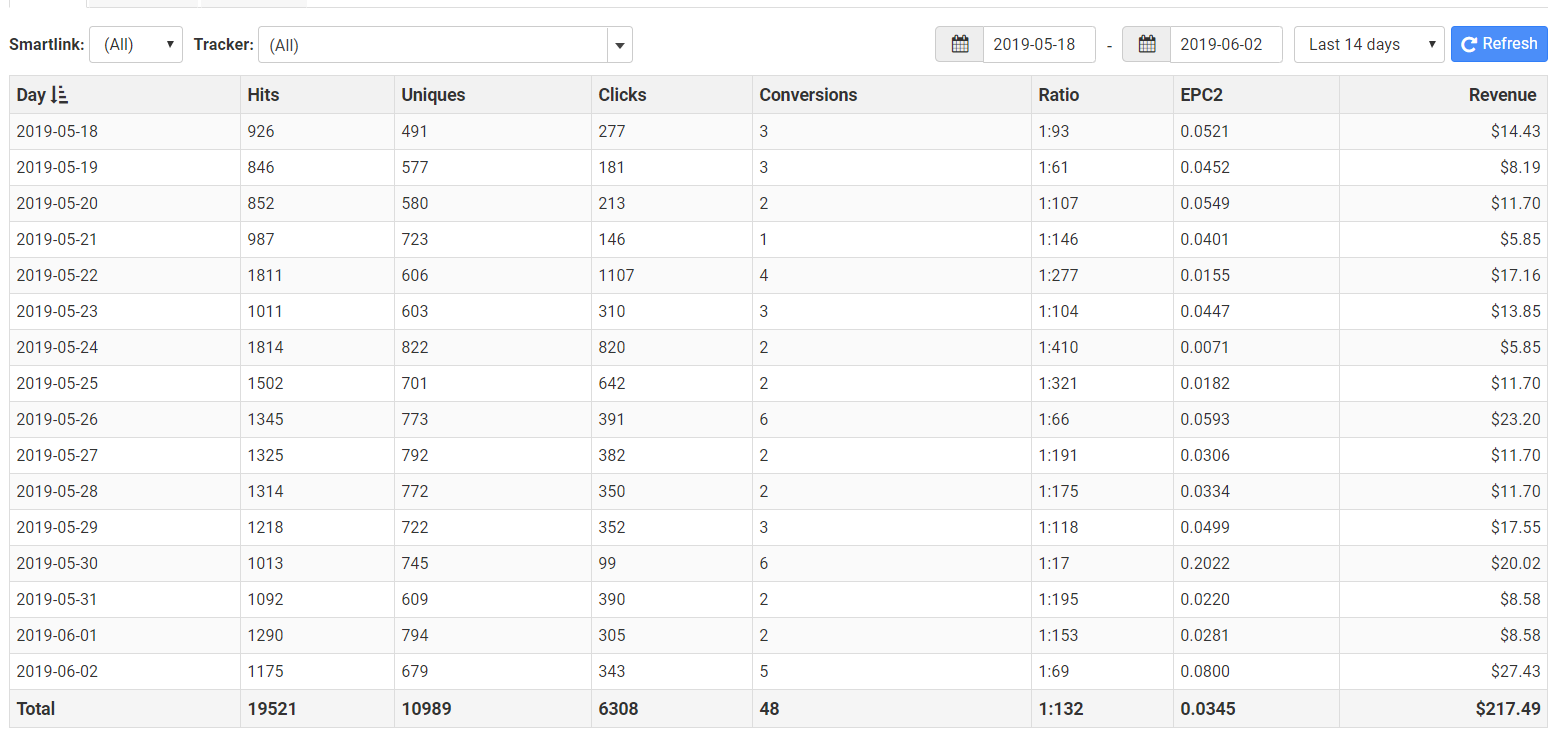Click the total revenue $217.49 cell
The height and width of the screenshot is (733, 1559).
click(x=1508, y=709)
